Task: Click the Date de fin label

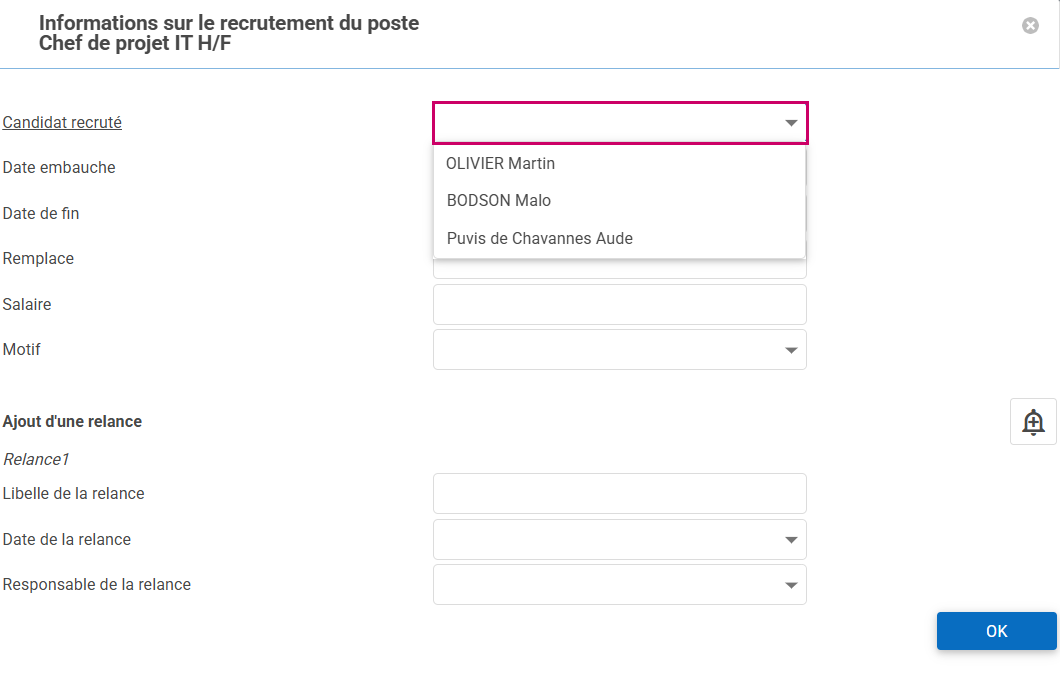Action: (41, 213)
